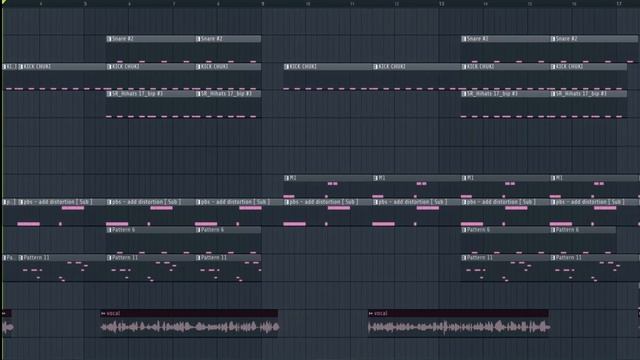The width and height of the screenshot is (640, 360).
Task: Select KICK CHUNK title above first M1 clip
Action: pyautogui.click(x=303, y=67)
